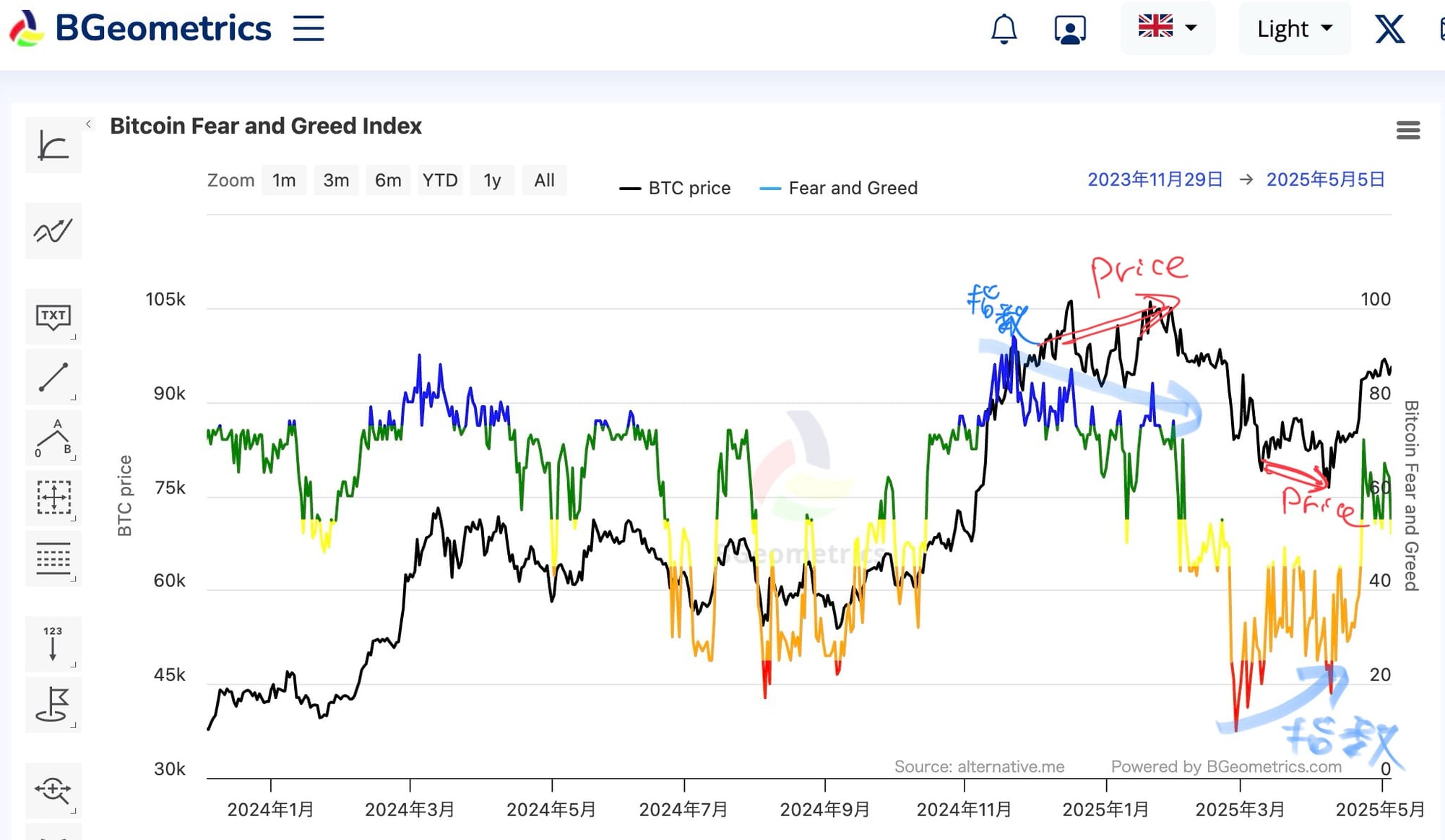Viewport: 1445px width, 840px height.
Task: Open the user account icon
Action: 1069,30
